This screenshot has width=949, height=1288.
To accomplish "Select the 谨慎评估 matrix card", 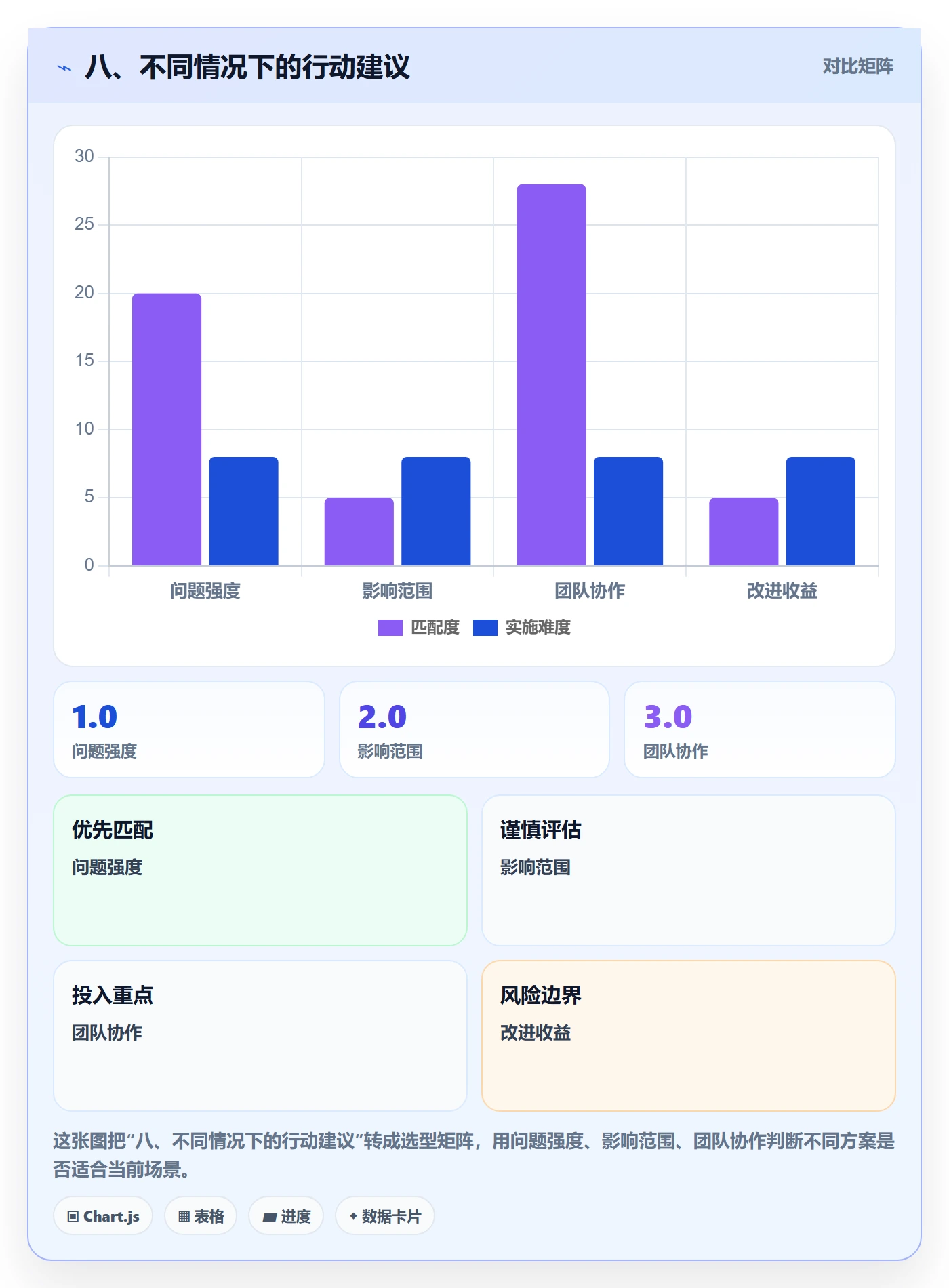I will (x=689, y=870).
